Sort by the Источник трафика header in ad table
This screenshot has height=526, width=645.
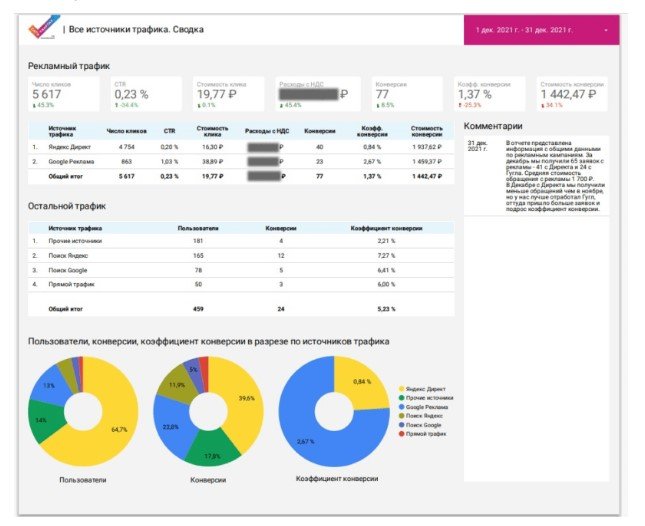[62, 131]
